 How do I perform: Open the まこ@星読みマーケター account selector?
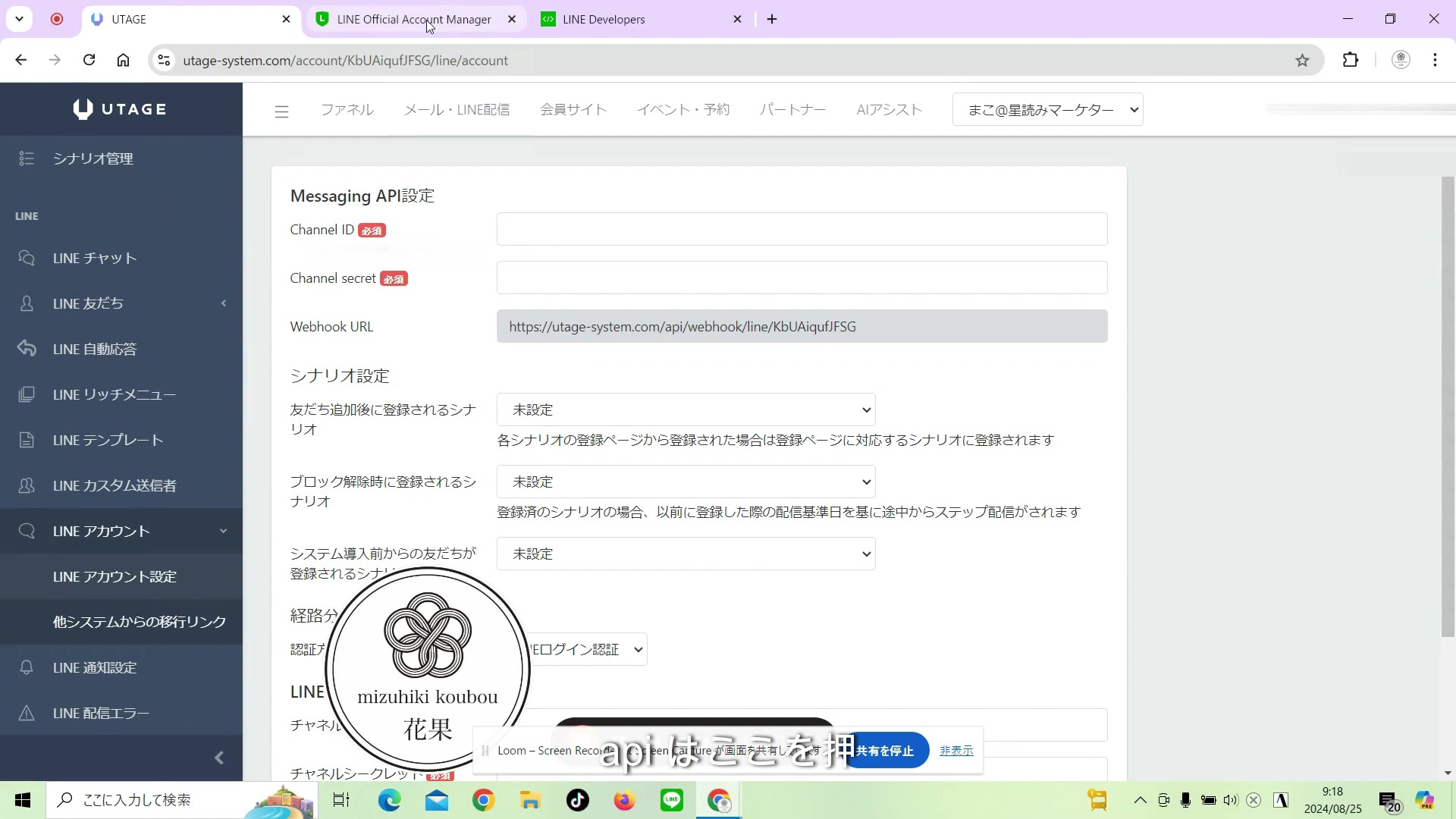(1047, 109)
